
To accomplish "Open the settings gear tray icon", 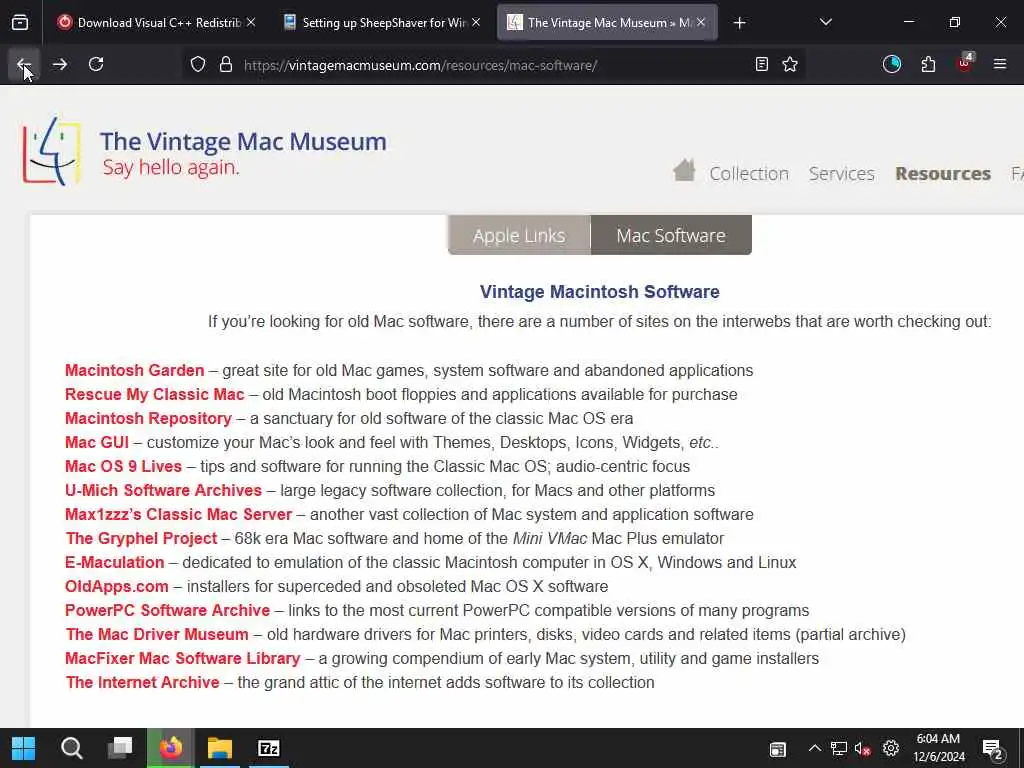I will point(891,748).
